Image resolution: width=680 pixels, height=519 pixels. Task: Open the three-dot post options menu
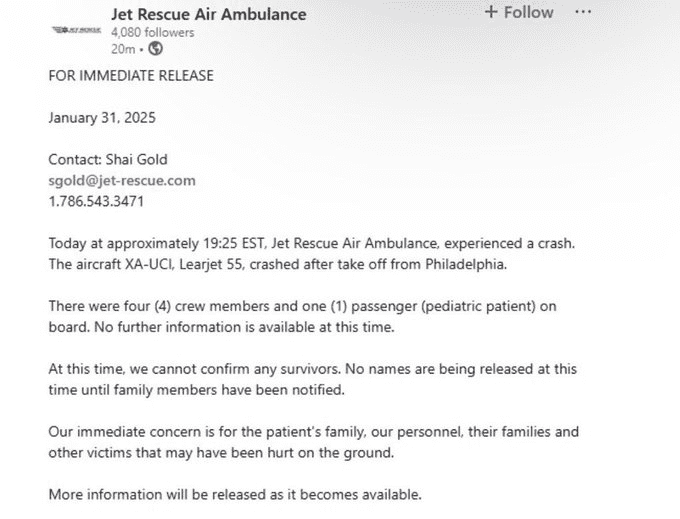coord(583,12)
